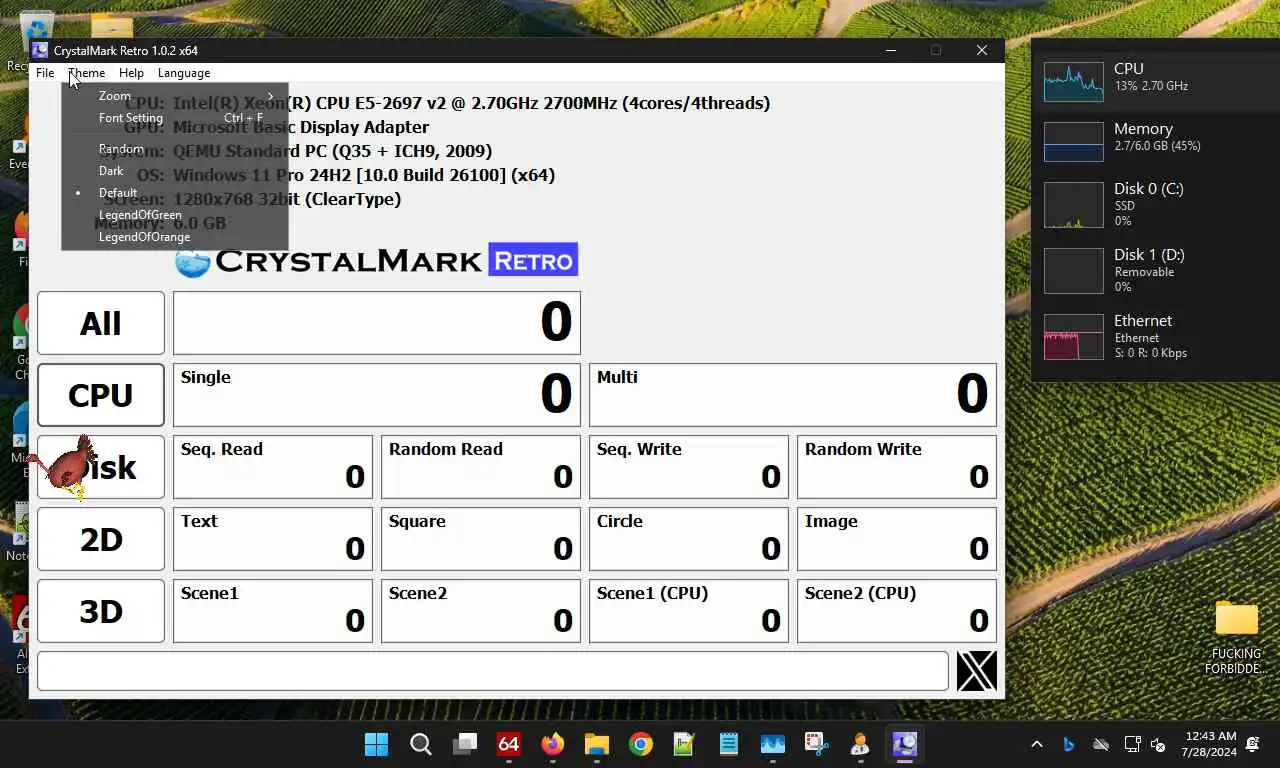Click the Single CPU score box

[377, 395]
